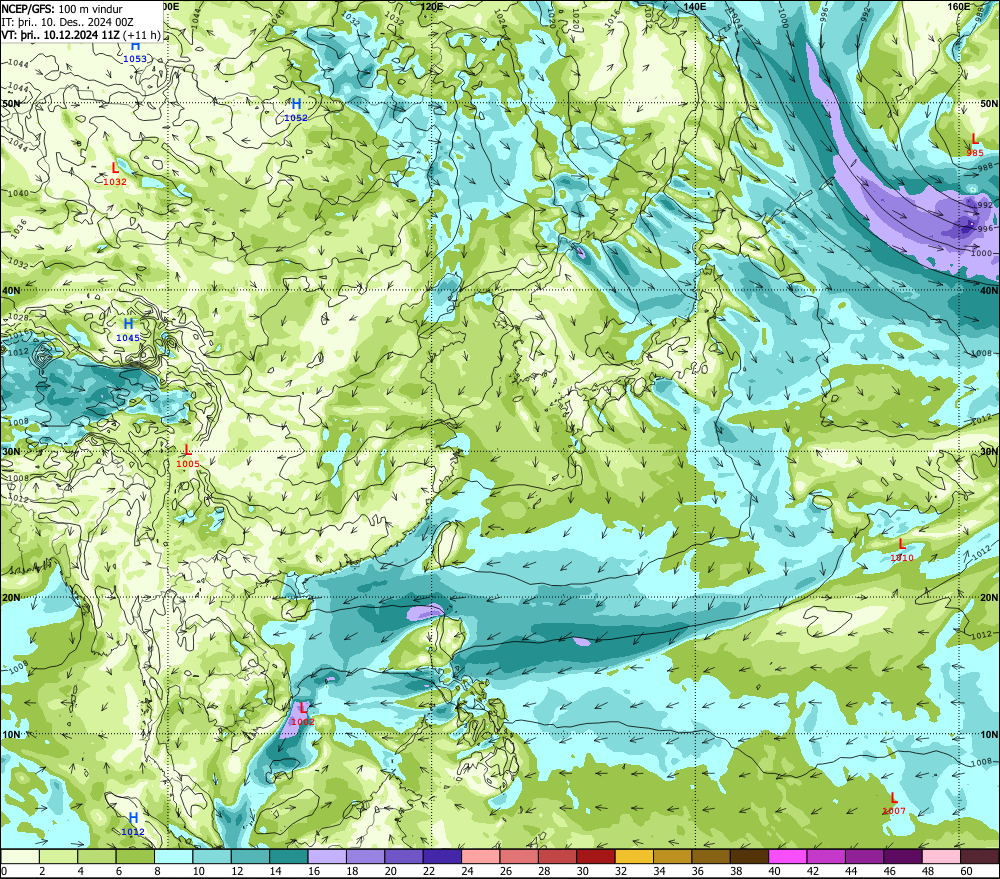The image size is (1000, 879).
Task: Click the dark maroon 60+ legend swatch
Action: 980,856
